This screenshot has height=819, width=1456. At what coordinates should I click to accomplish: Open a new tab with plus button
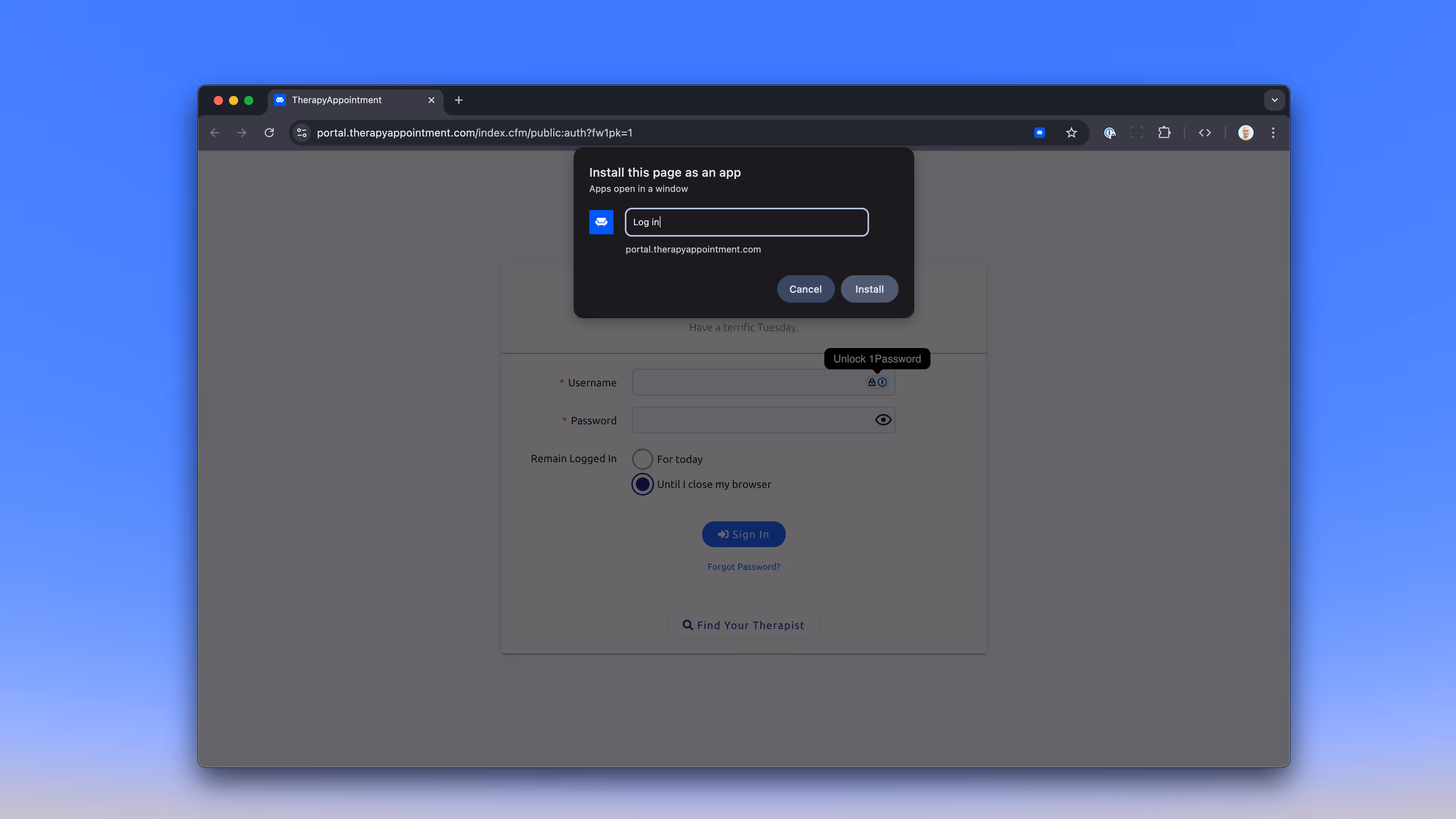pos(459,100)
